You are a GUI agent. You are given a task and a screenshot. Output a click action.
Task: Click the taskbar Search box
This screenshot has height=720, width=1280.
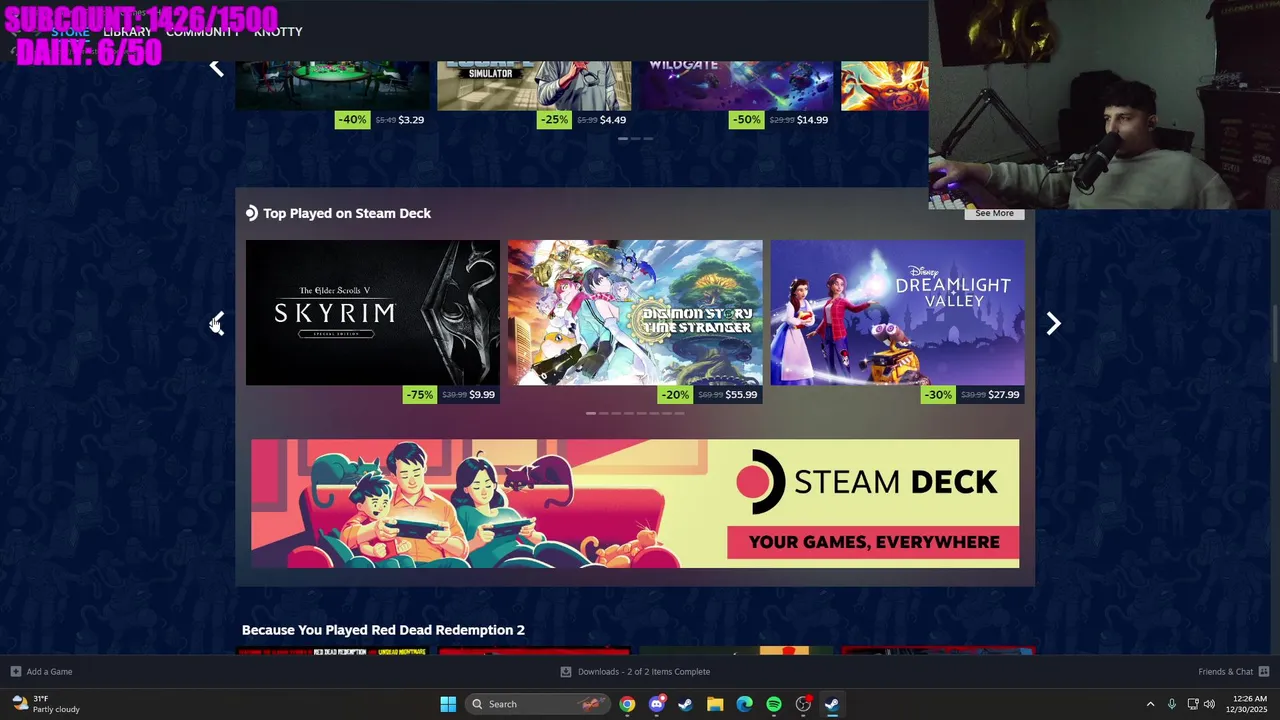point(537,704)
